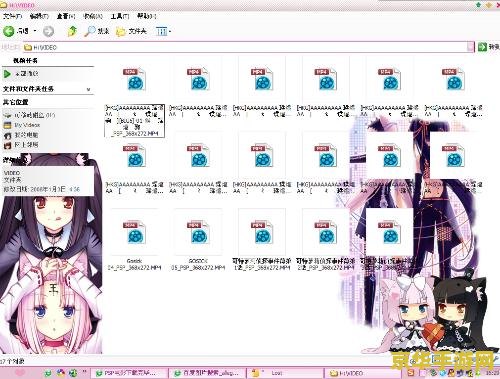Image resolution: width=500 pixels, height=379 pixels.
Task: Switch to the PSP taskbar window button
Action: click(129, 373)
